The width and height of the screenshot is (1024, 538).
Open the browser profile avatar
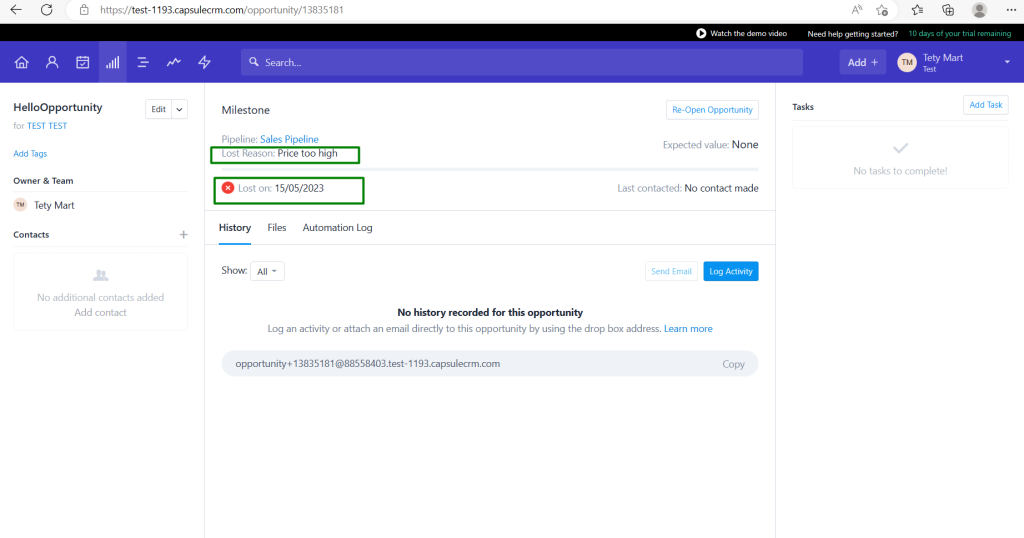pos(979,10)
